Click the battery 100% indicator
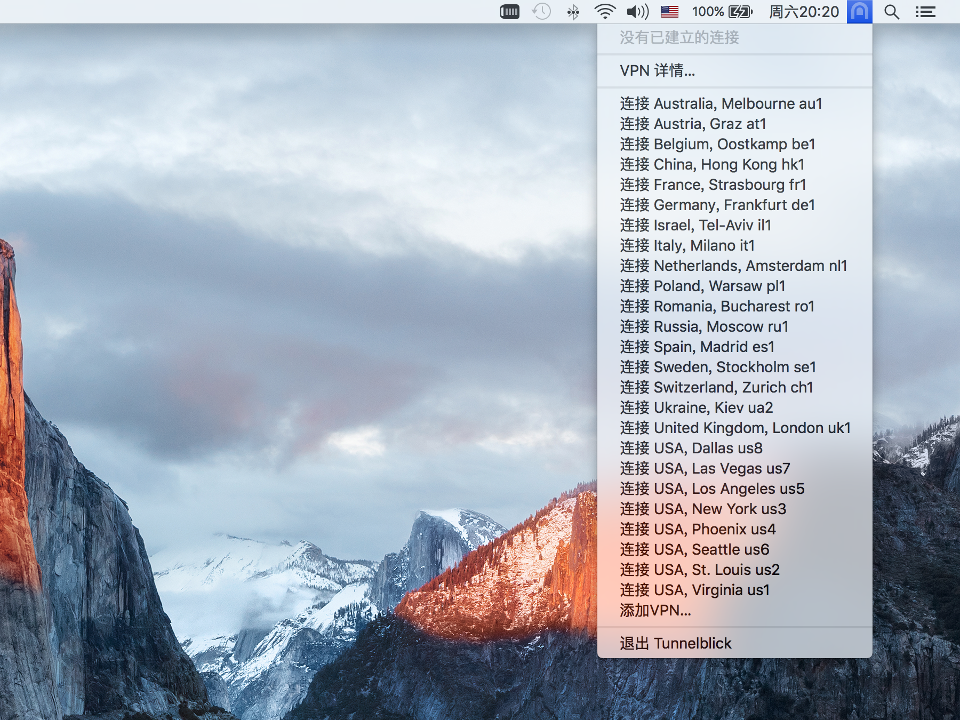Screen dimensions: 960x720 click(722, 12)
